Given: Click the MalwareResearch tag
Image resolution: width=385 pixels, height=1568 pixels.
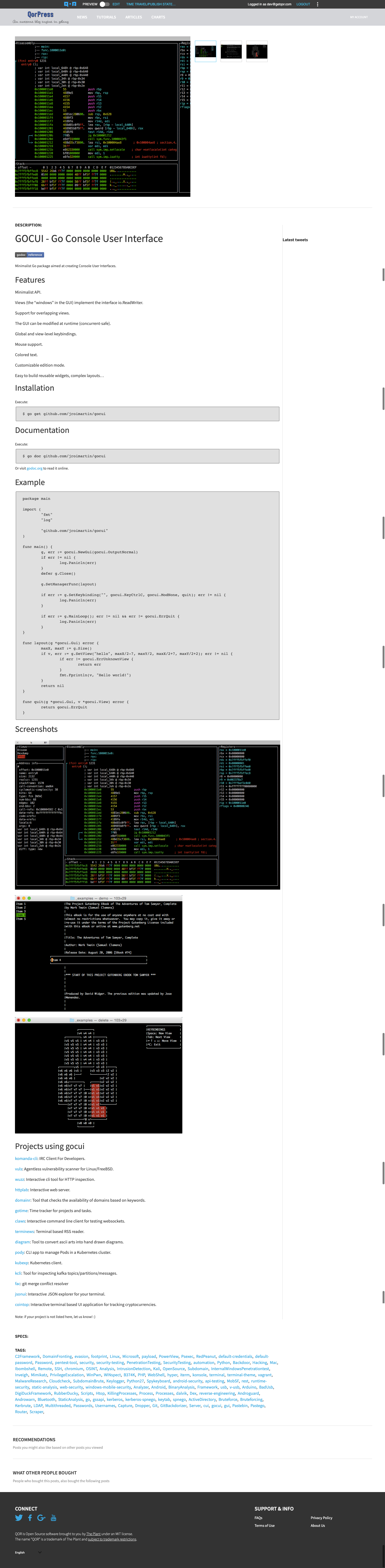Looking at the screenshot, I should [30, 1381].
